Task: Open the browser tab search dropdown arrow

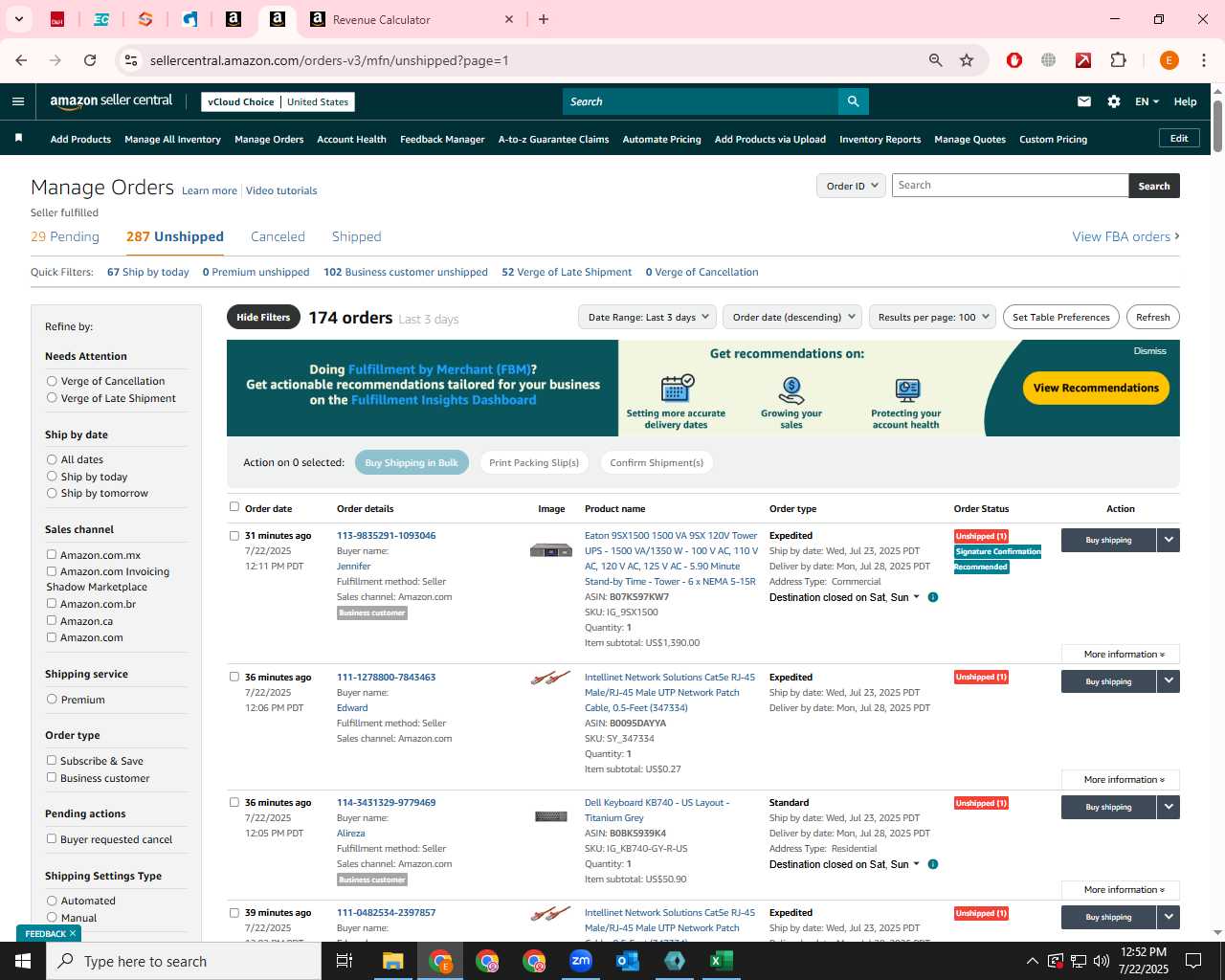Action: coord(18,19)
